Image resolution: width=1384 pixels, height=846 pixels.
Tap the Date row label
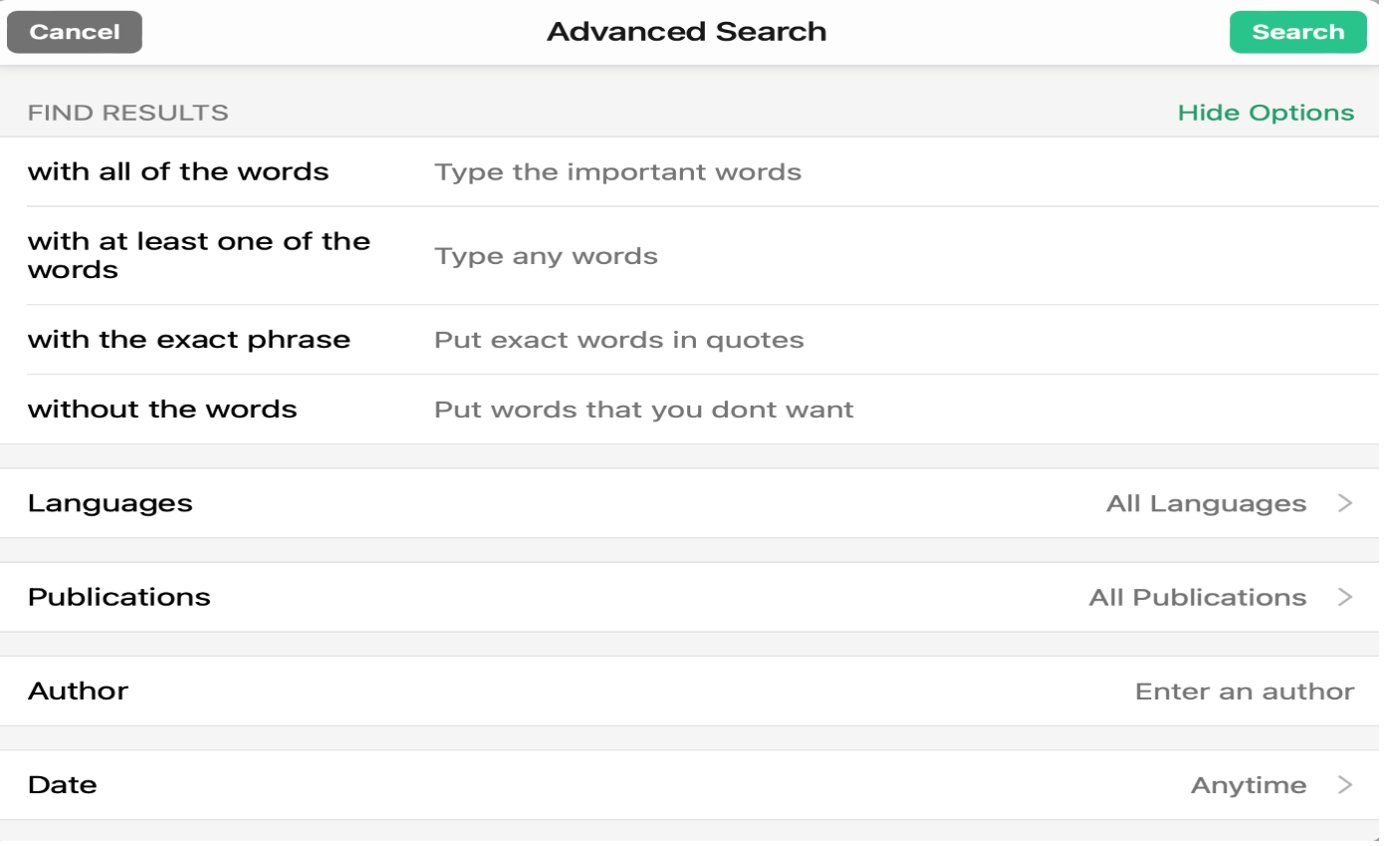pyautogui.click(x=62, y=785)
